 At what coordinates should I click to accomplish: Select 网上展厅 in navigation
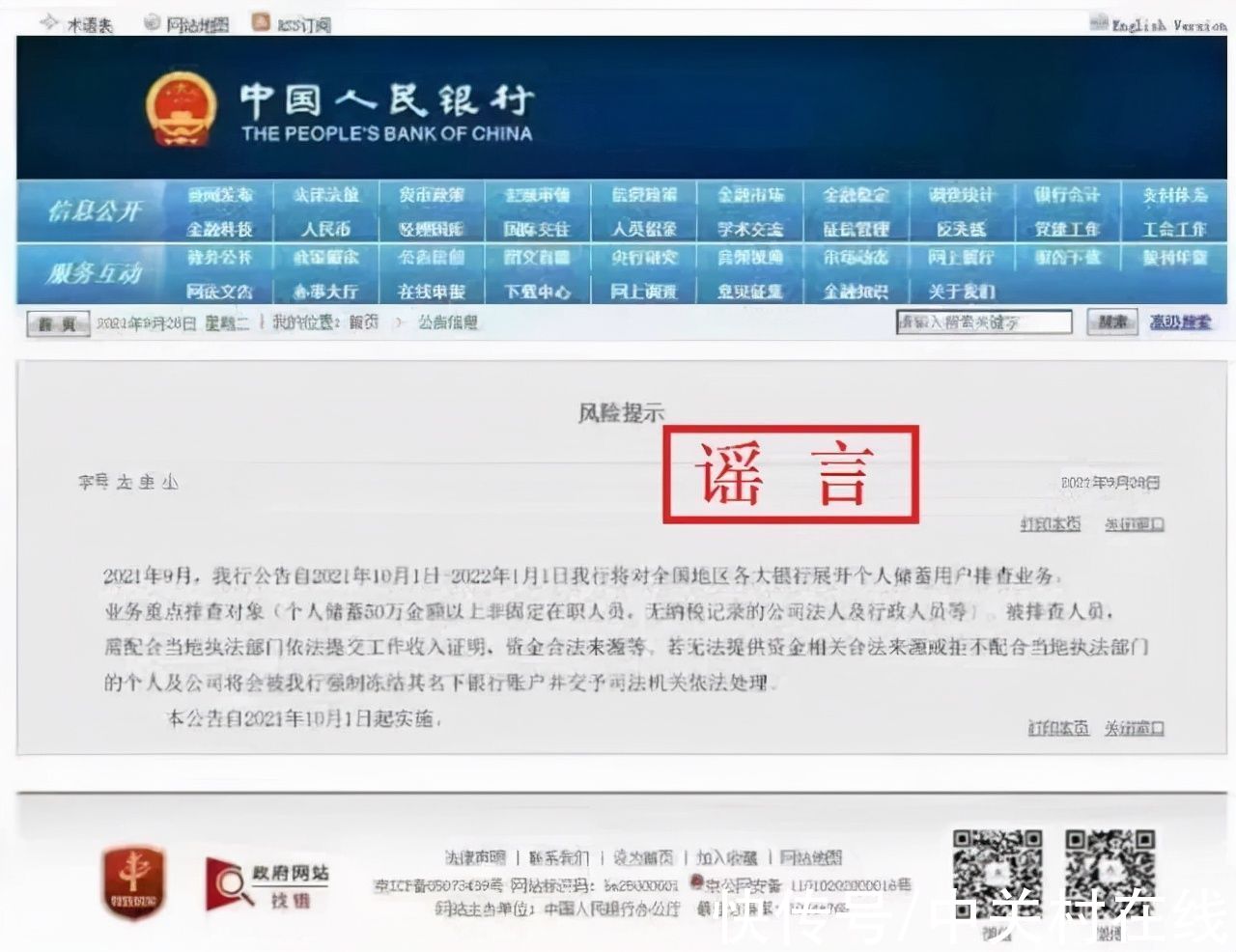962,258
